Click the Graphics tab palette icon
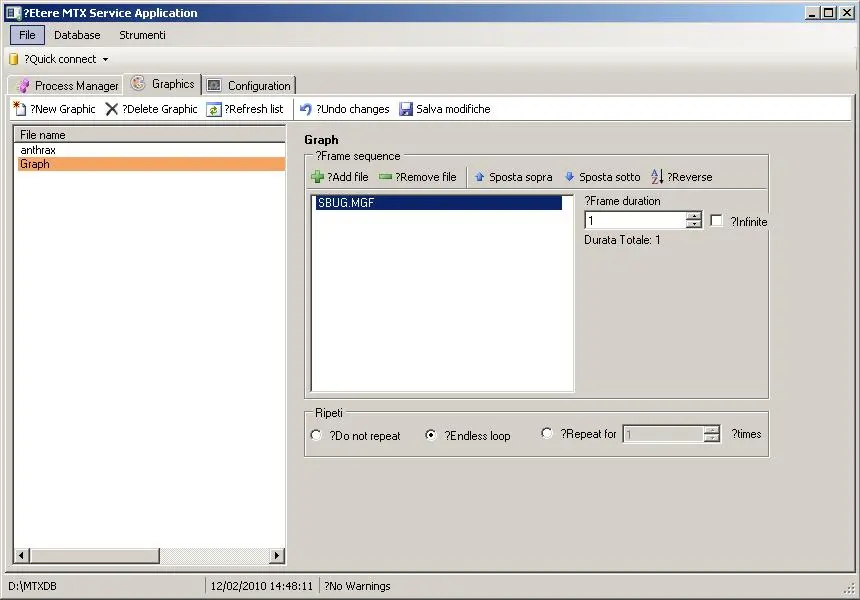The height and width of the screenshot is (600, 860). [138, 83]
